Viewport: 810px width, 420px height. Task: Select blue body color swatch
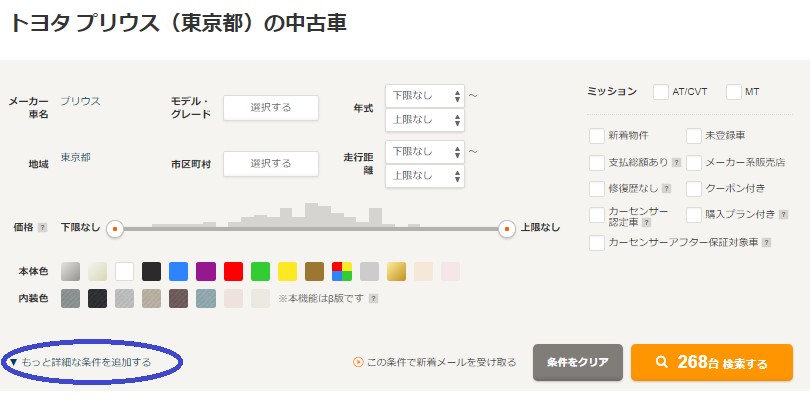click(x=179, y=271)
